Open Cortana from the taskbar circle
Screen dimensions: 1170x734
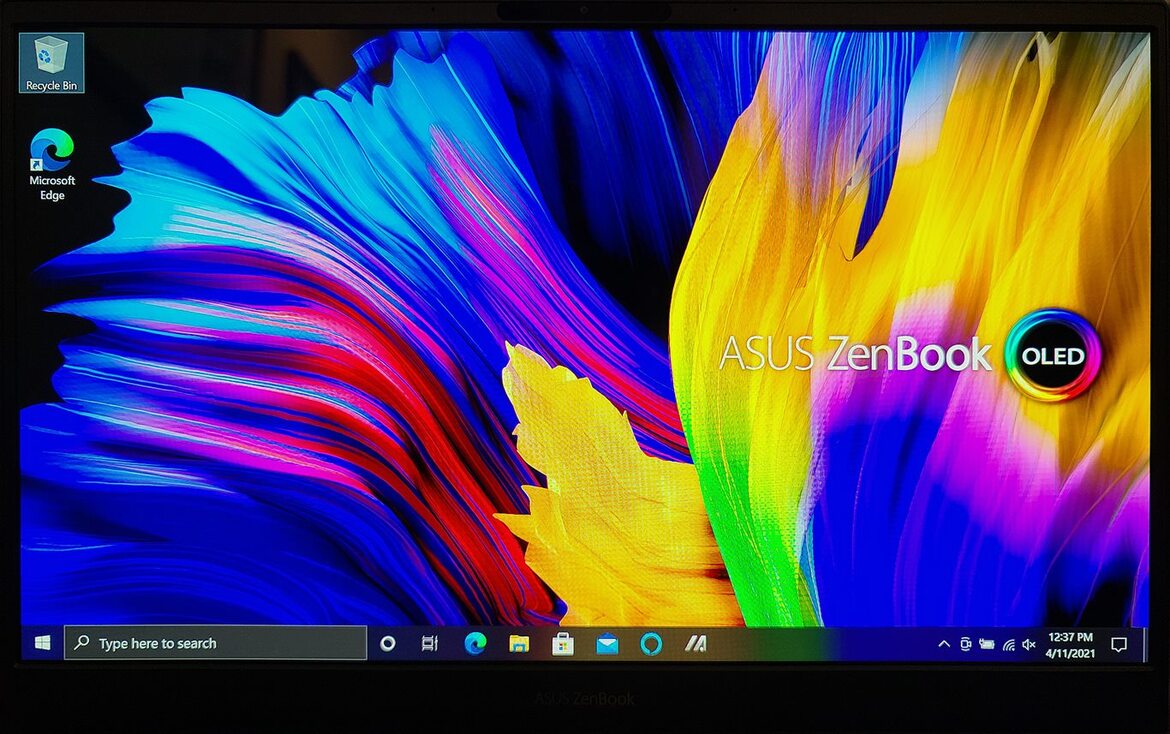point(387,643)
